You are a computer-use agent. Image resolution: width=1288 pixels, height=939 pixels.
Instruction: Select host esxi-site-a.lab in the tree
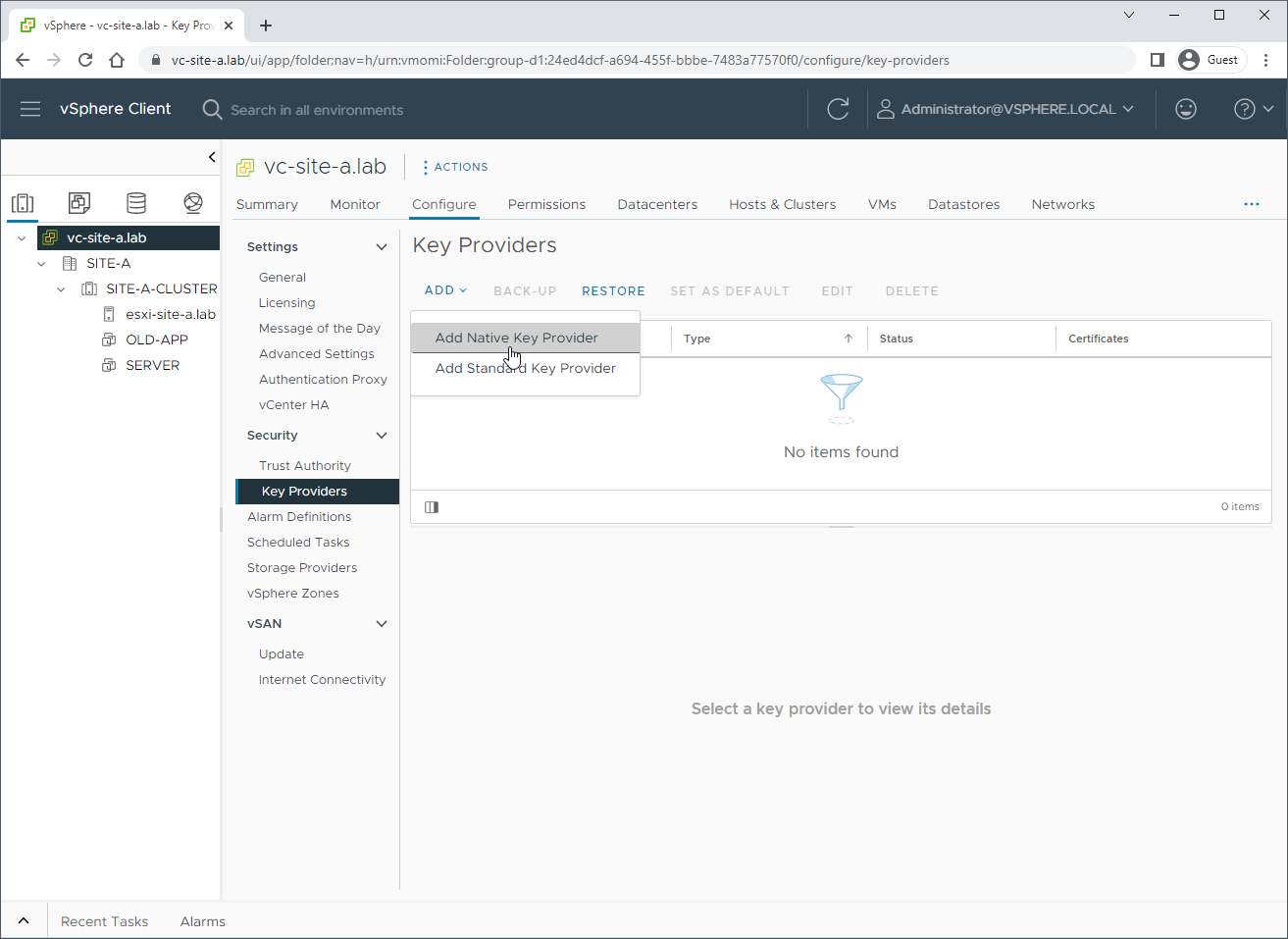tap(171, 314)
